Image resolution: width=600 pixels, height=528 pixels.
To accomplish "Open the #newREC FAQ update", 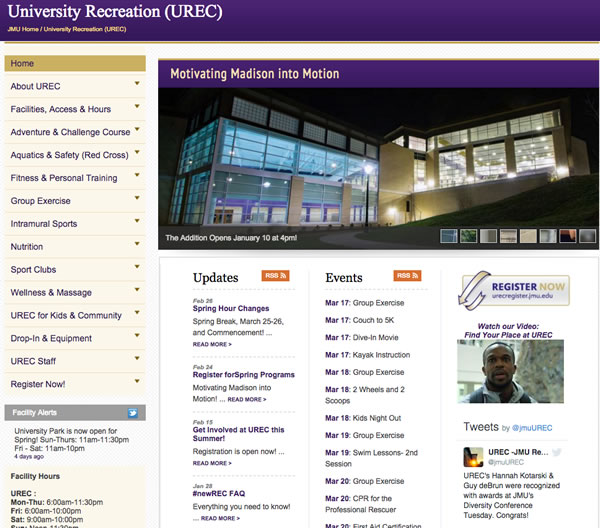I will click(x=219, y=494).
